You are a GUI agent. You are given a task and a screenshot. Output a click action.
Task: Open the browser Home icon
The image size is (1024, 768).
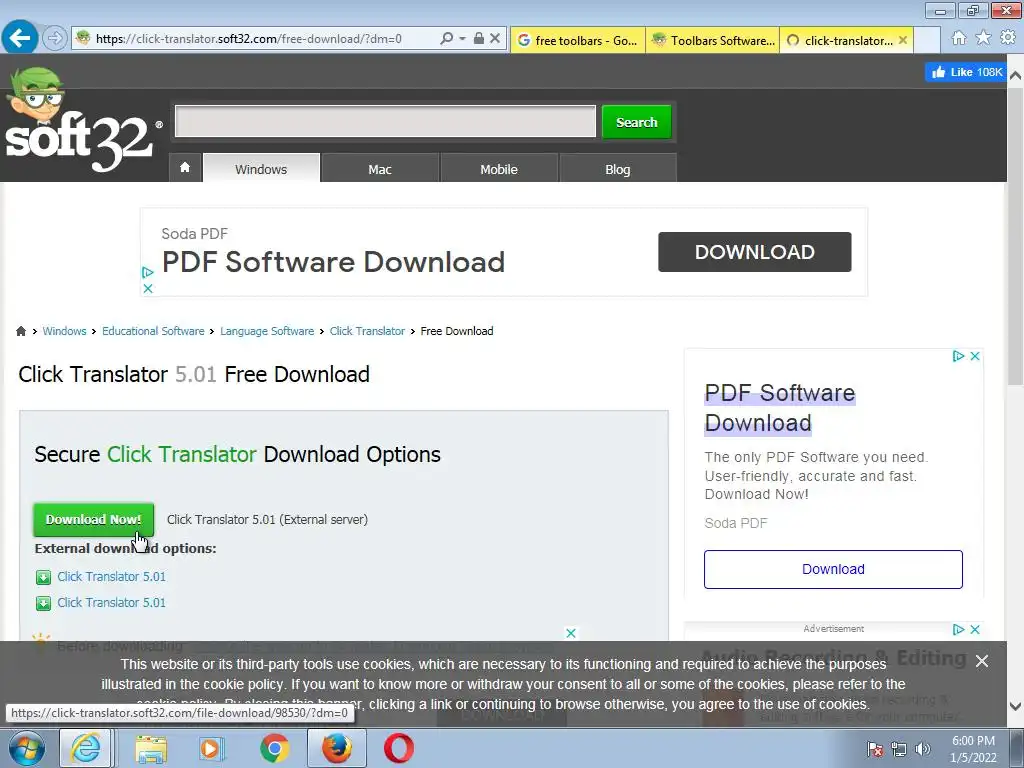point(959,38)
